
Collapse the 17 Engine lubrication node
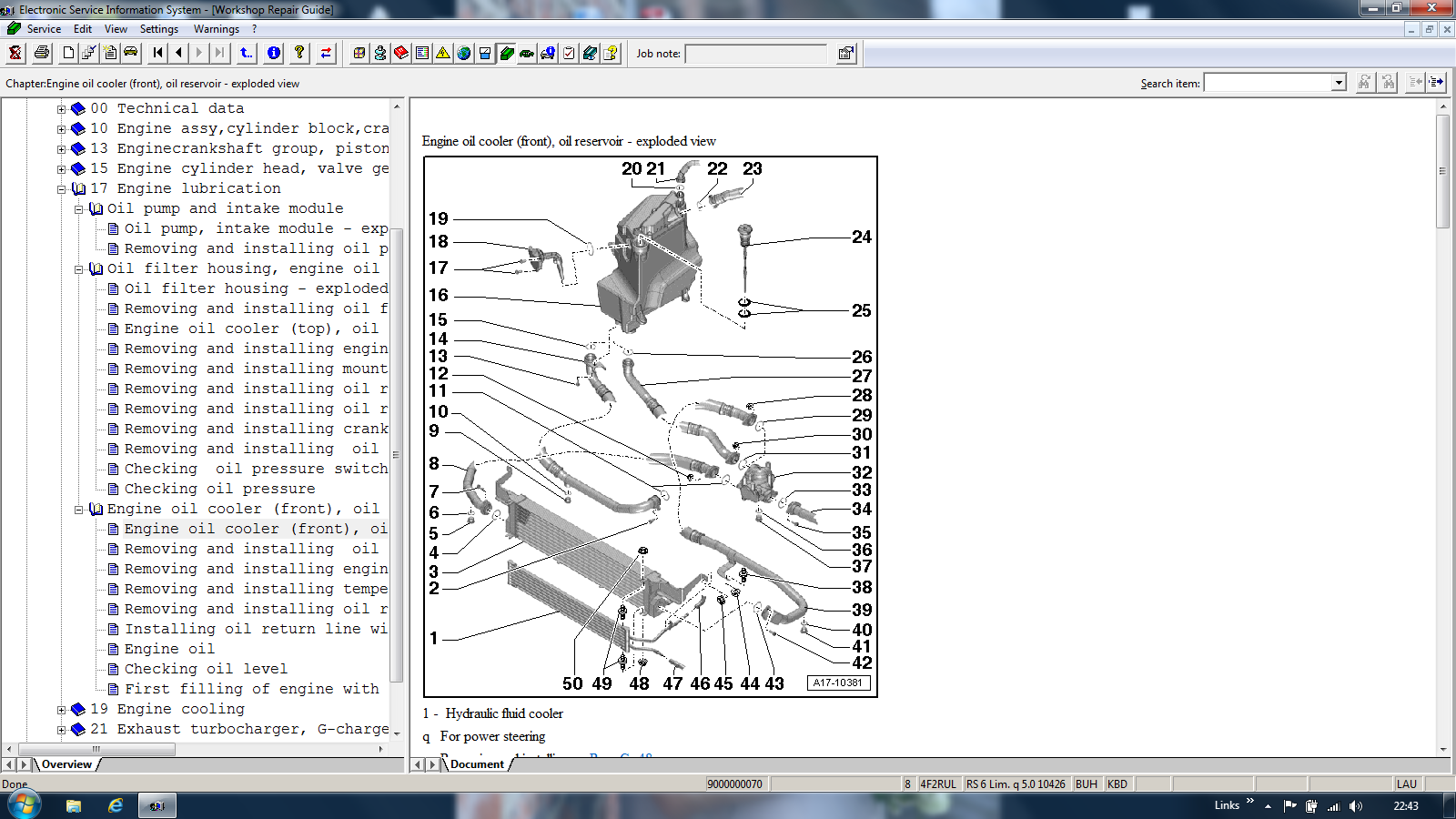click(x=62, y=189)
